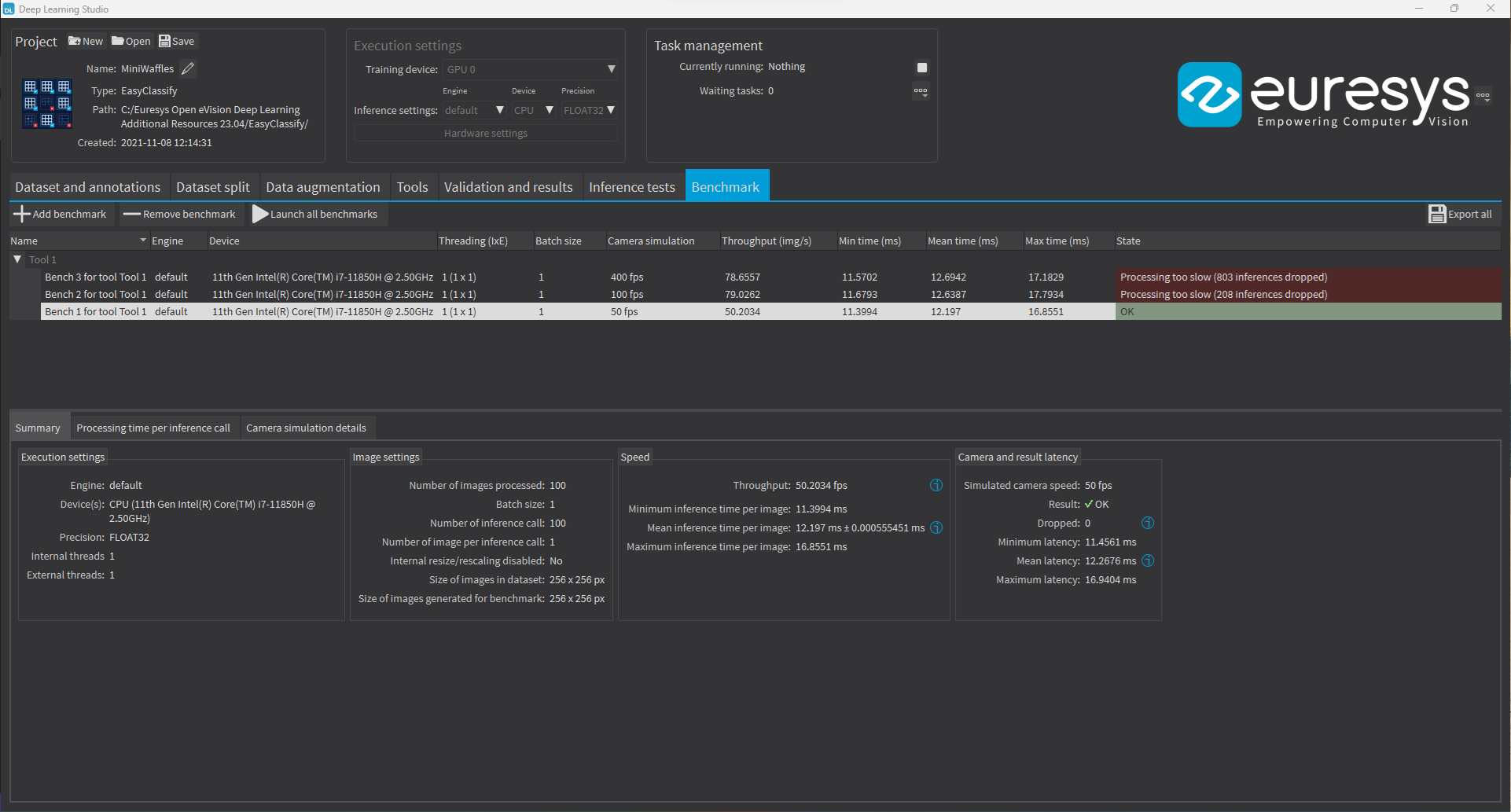Stop the currently running task
1511x812 pixels.
tap(921, 67)
